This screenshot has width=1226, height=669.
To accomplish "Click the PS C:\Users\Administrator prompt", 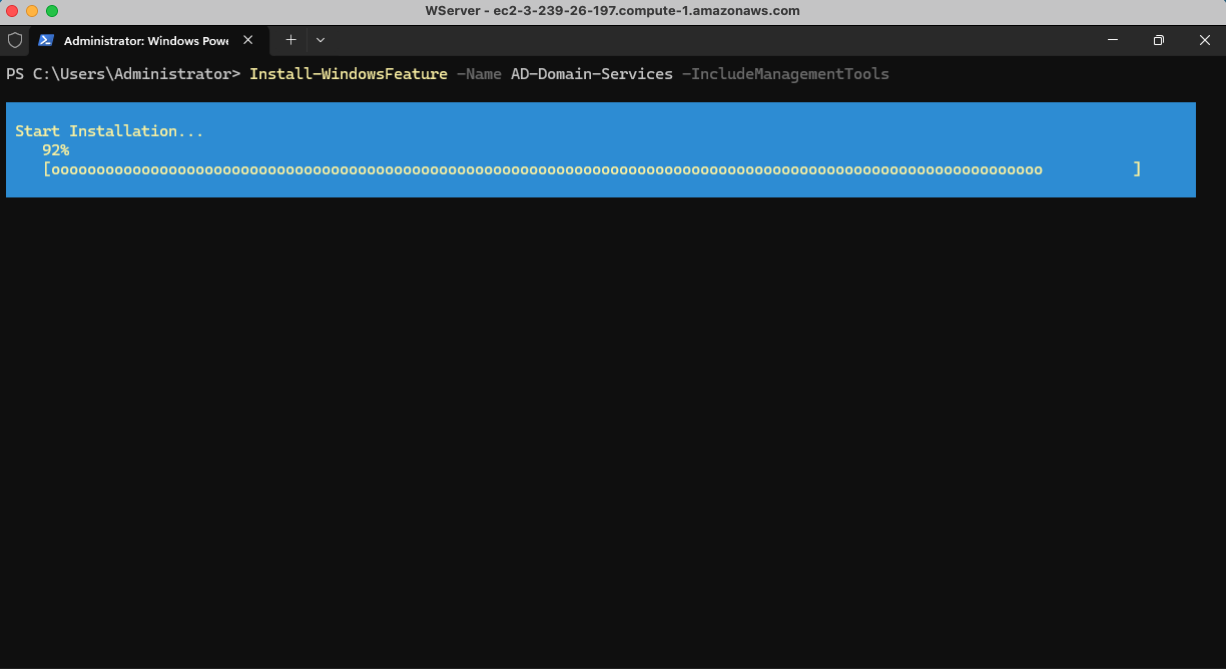I will (123, 74).
